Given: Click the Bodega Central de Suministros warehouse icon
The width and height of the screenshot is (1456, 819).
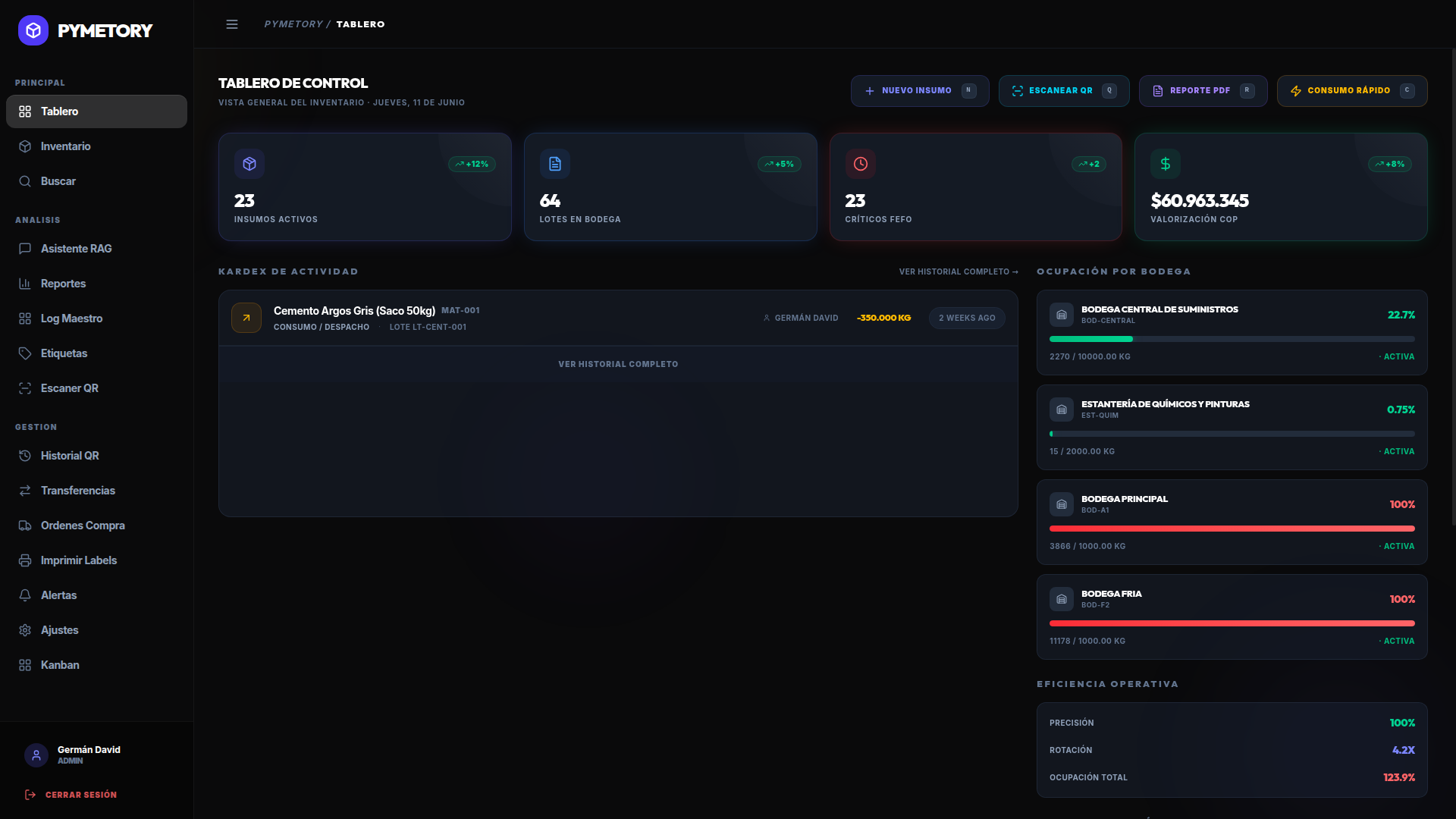Looking at the screenshot, I should (x=1062, y=315).
